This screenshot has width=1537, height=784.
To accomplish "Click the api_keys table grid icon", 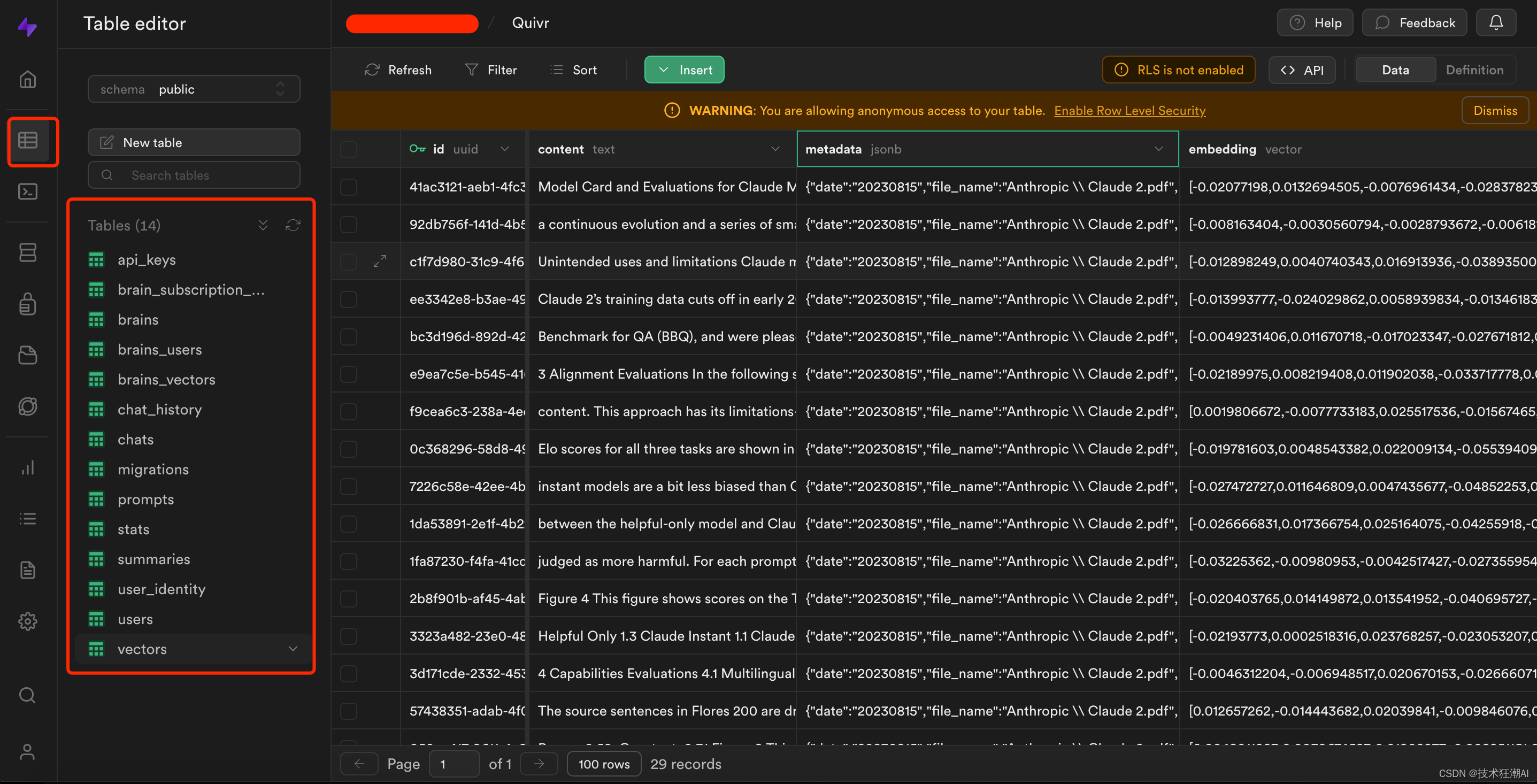I will coord(96,259).
